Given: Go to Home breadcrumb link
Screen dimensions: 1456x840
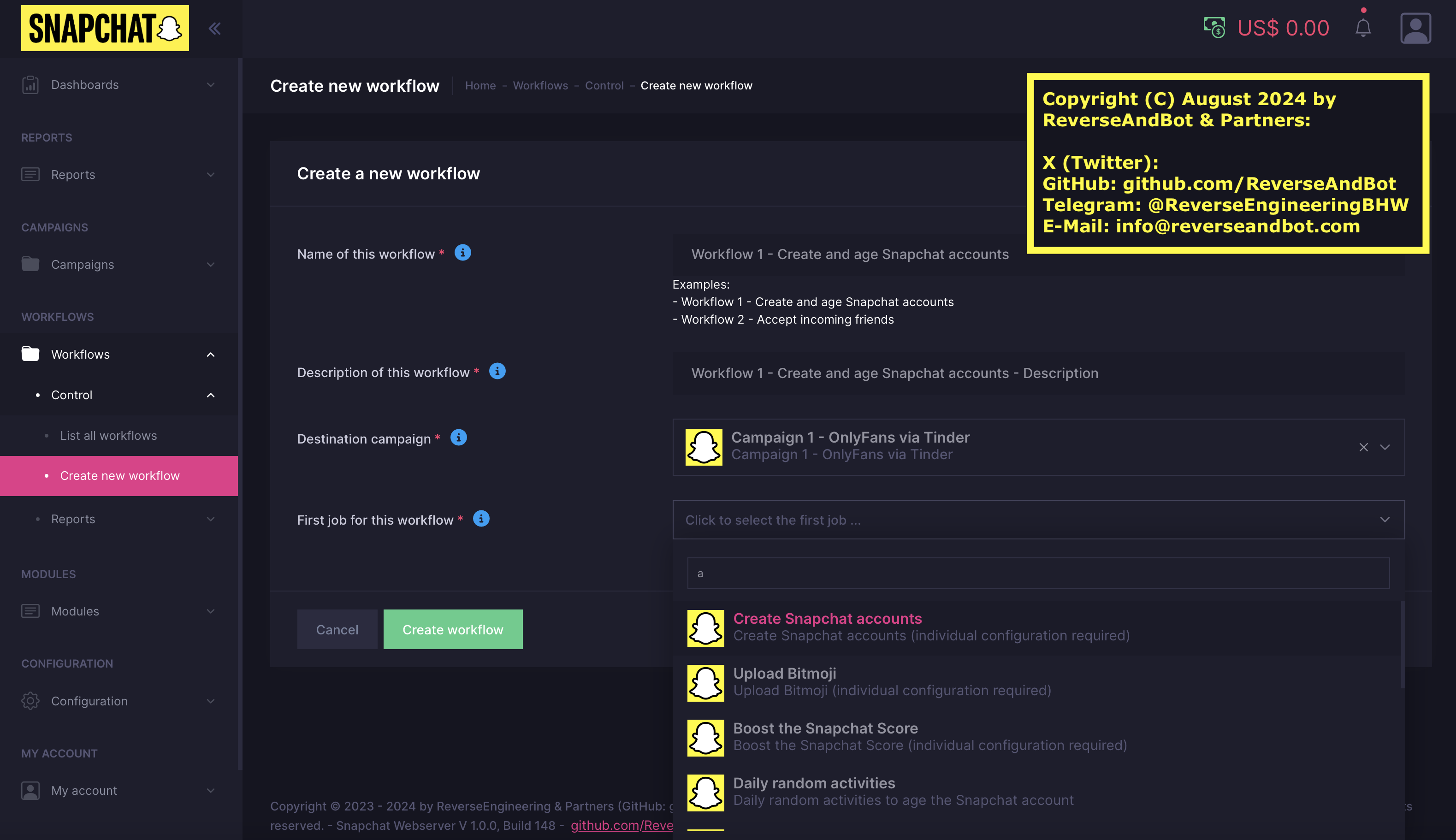Looking at the screenshot, I should coord(480,85).
